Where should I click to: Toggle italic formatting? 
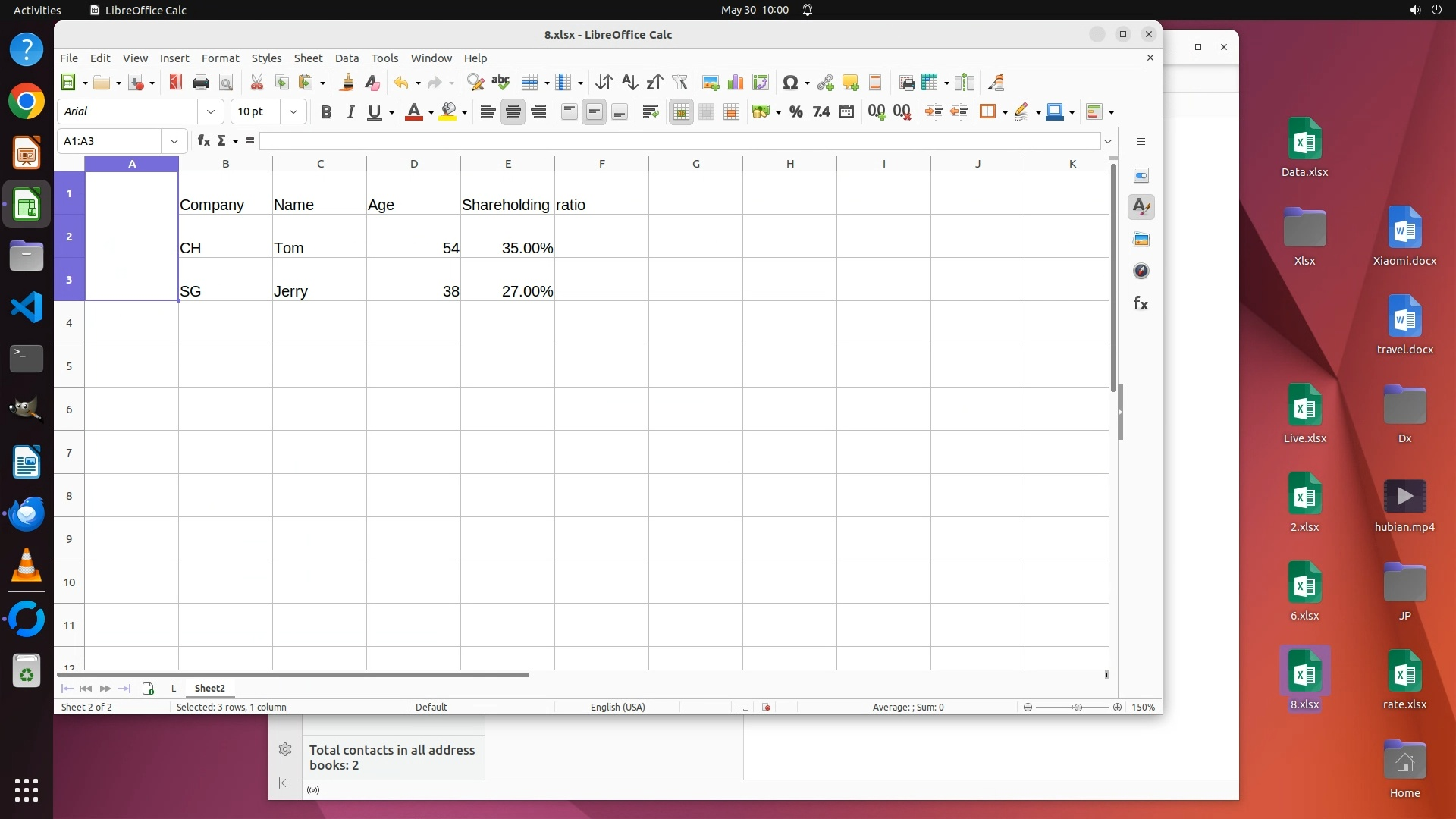coord(350,112)
